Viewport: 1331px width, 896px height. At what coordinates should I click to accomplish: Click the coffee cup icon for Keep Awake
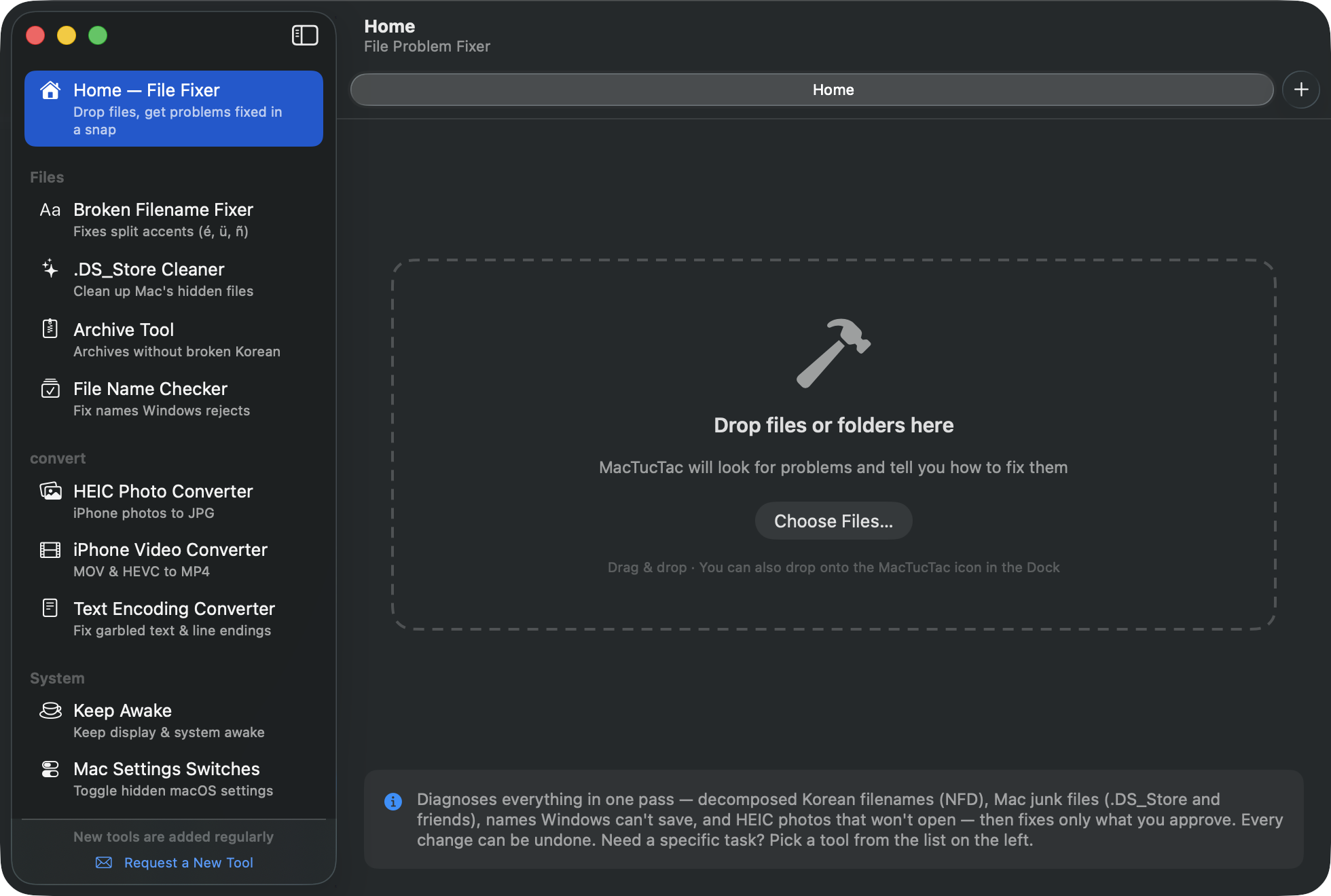click(x=50, y=711)
